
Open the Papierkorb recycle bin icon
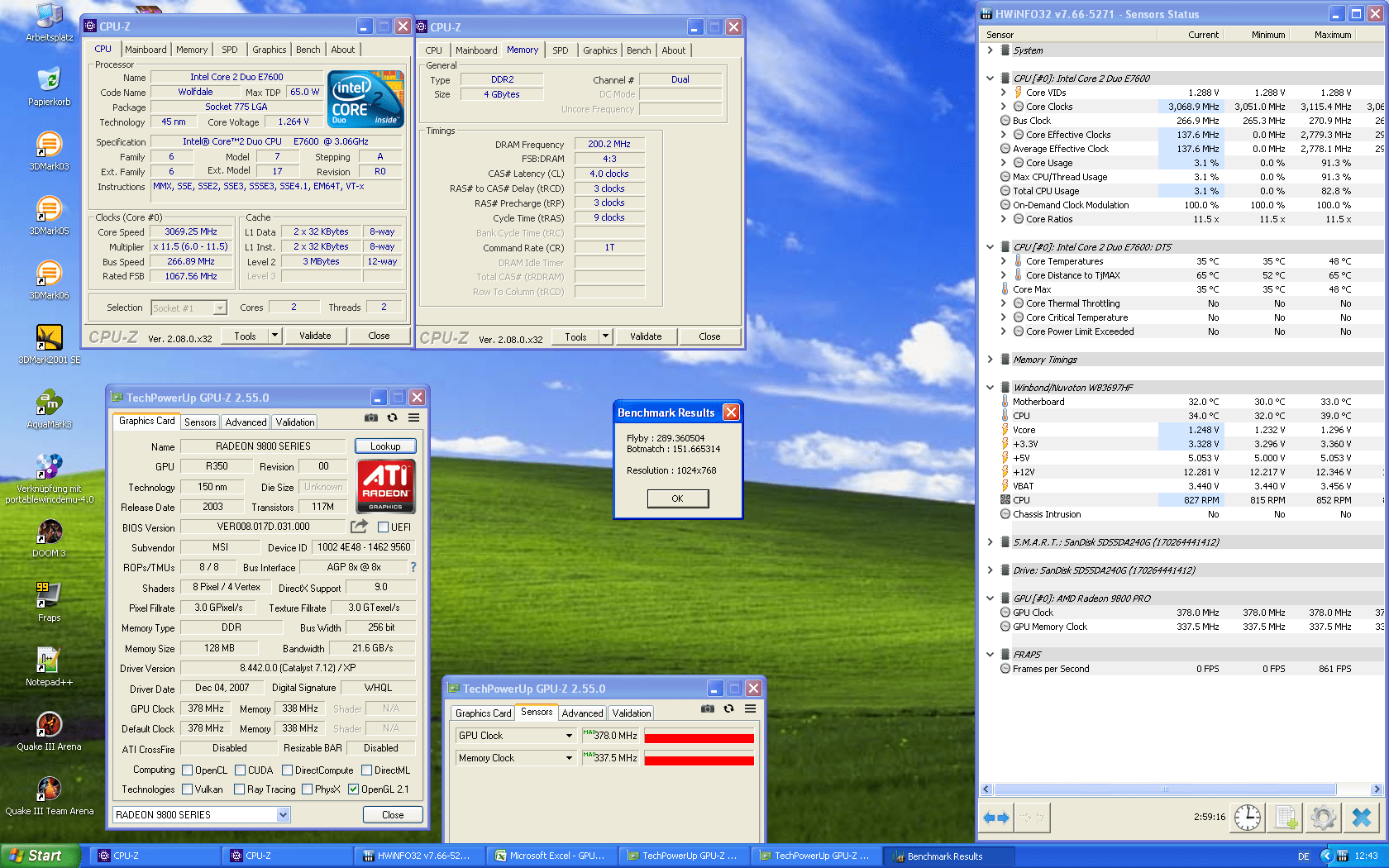click(49, 86)
